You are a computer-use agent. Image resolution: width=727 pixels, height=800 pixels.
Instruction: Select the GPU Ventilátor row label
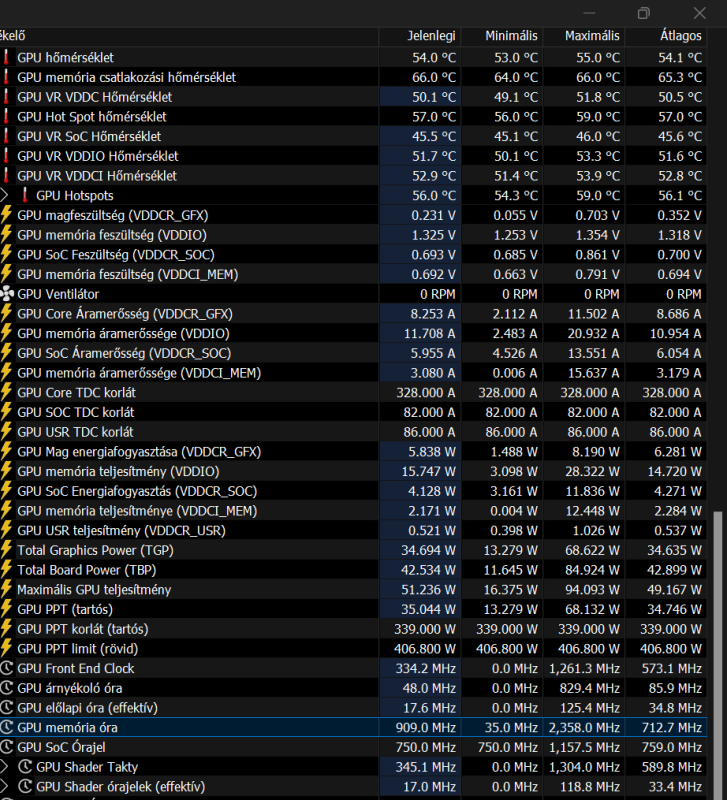click(58, 294)
